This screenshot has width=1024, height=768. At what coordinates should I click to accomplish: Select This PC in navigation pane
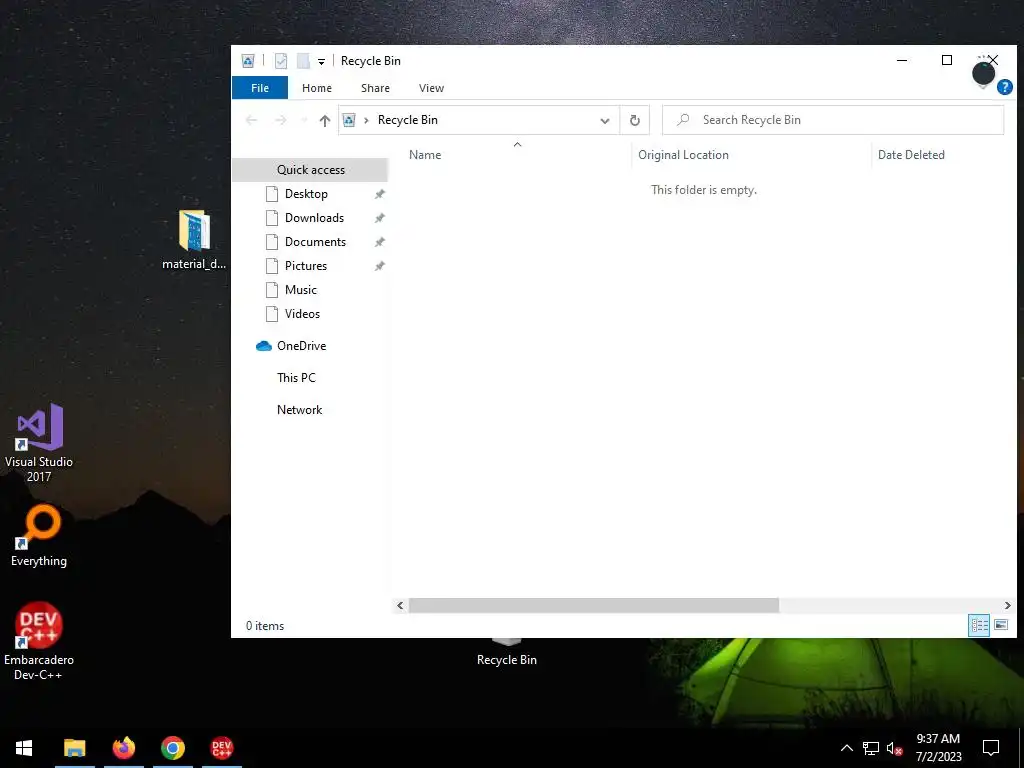(296, 378)
